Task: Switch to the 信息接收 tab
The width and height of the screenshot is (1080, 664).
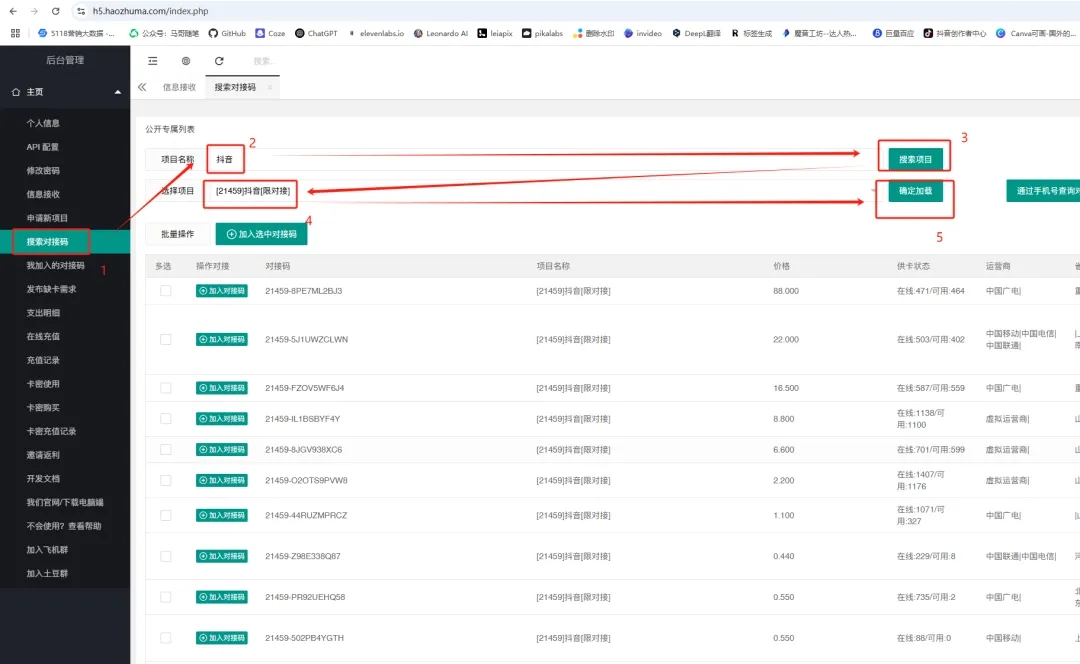Action: (179, 87)
